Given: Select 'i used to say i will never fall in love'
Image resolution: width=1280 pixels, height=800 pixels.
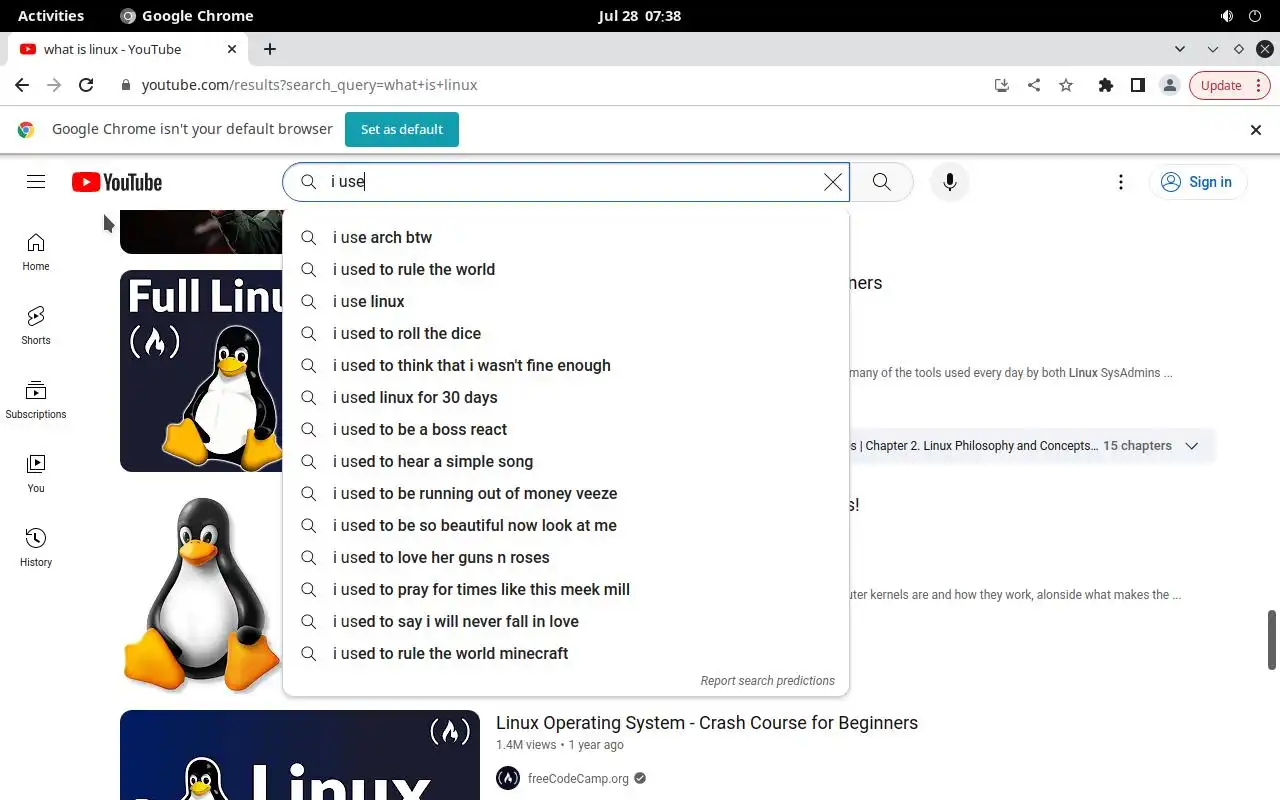Looking at the screenshot, I should tap(566, 621).
